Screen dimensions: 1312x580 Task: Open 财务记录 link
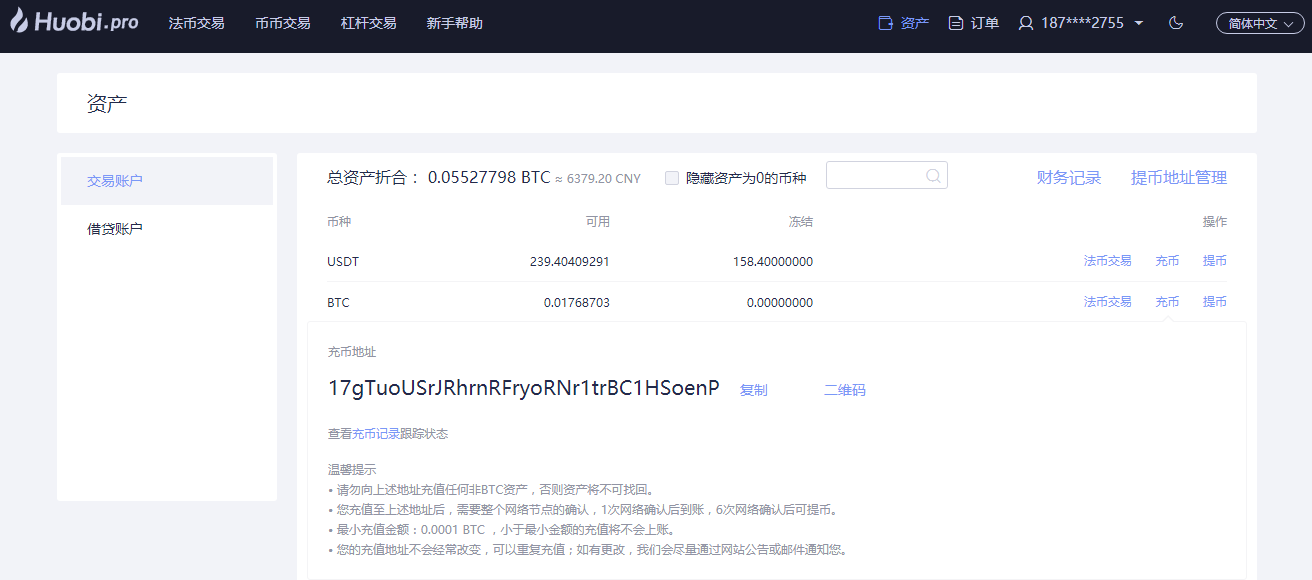[1068, 178]
